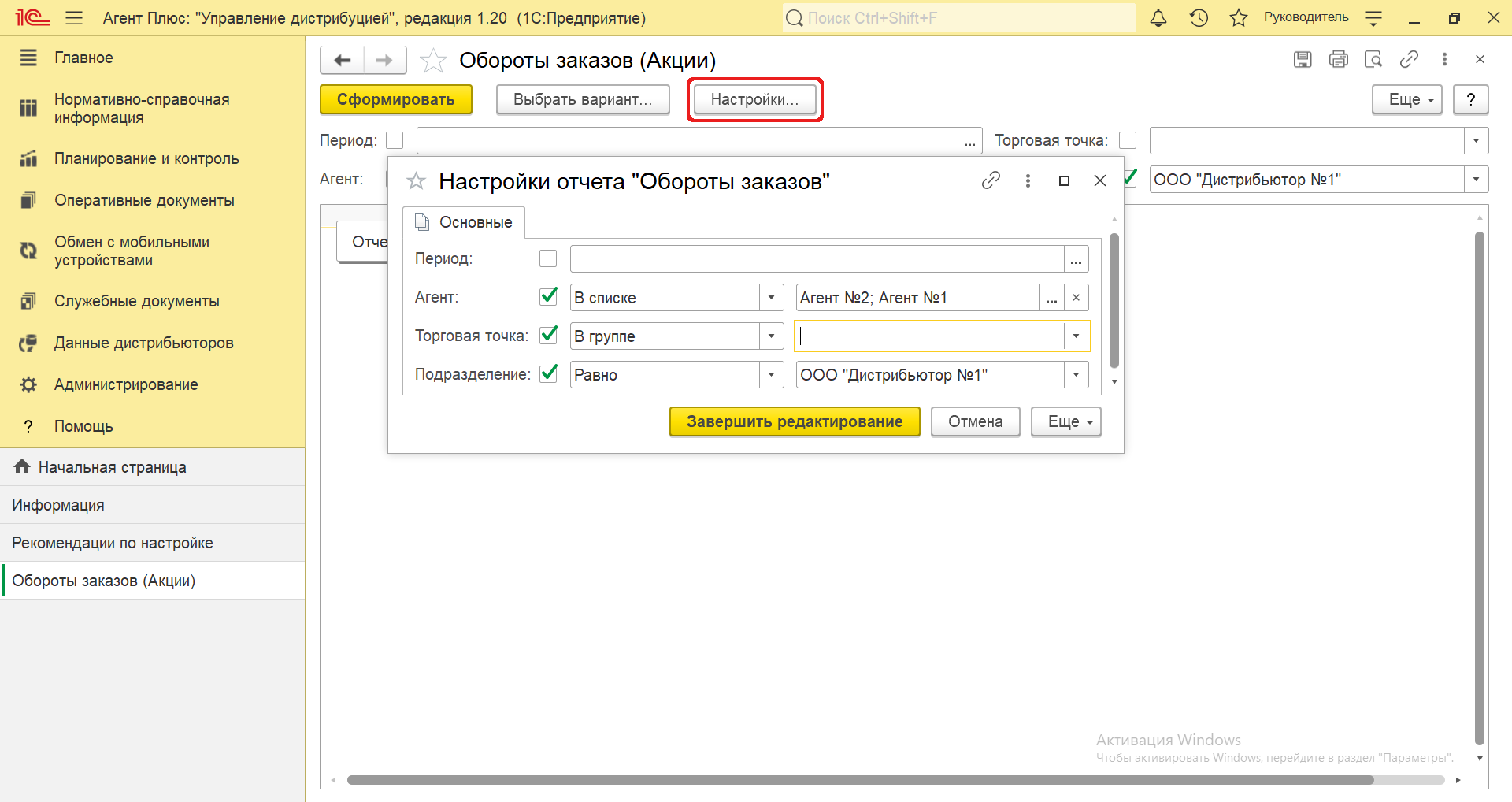The height and width of the screenshot is (802, 1512).
Task: Open help with question mark button
Action: point(1470,99)
